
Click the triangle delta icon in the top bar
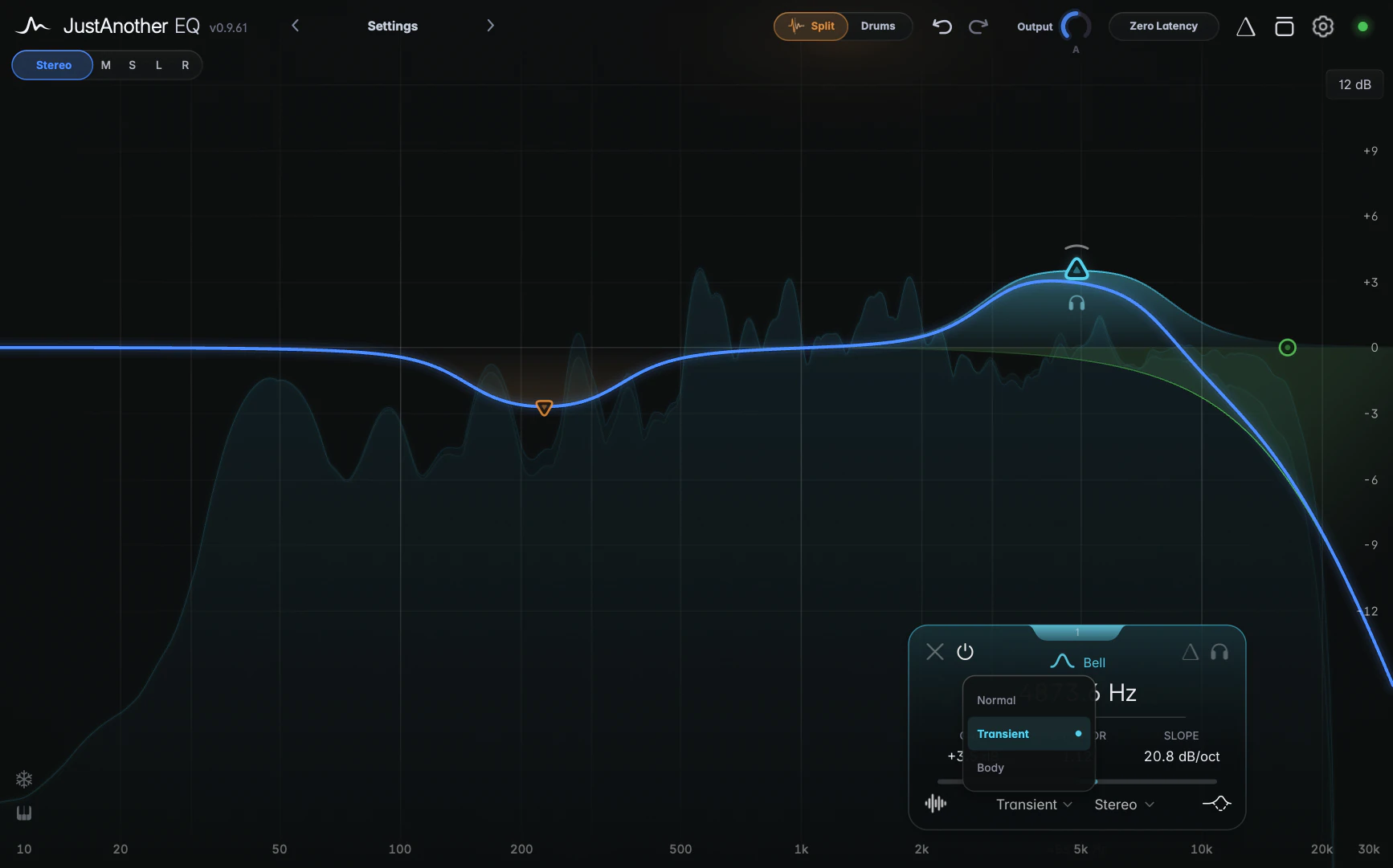[x=1245, y=26]
